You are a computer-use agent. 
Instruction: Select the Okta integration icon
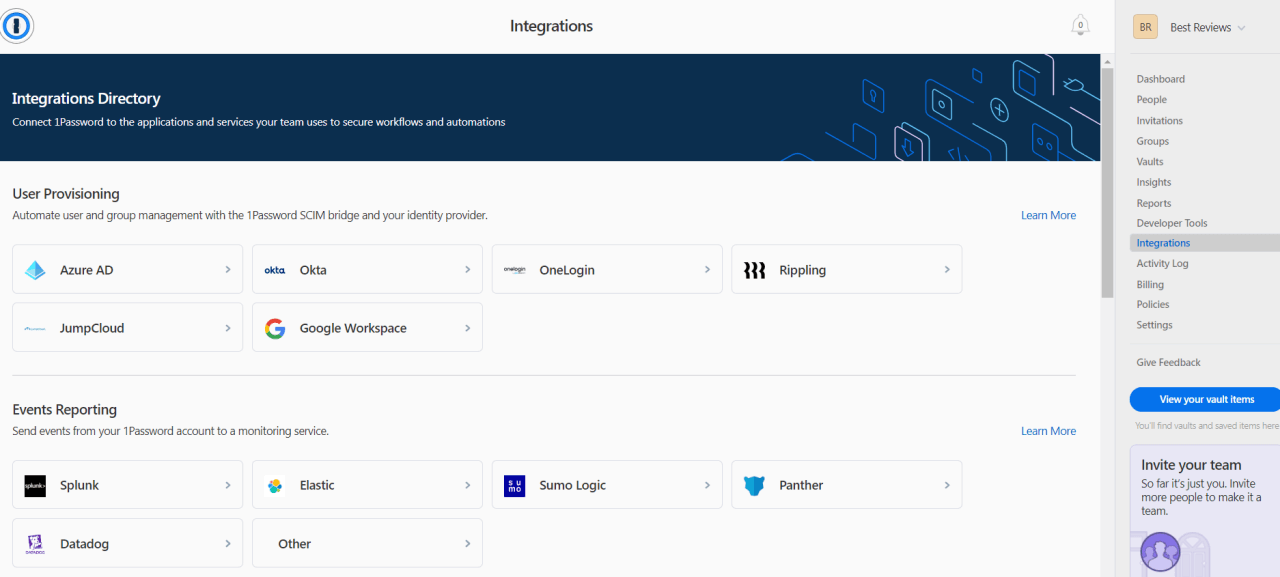point(274,269)
